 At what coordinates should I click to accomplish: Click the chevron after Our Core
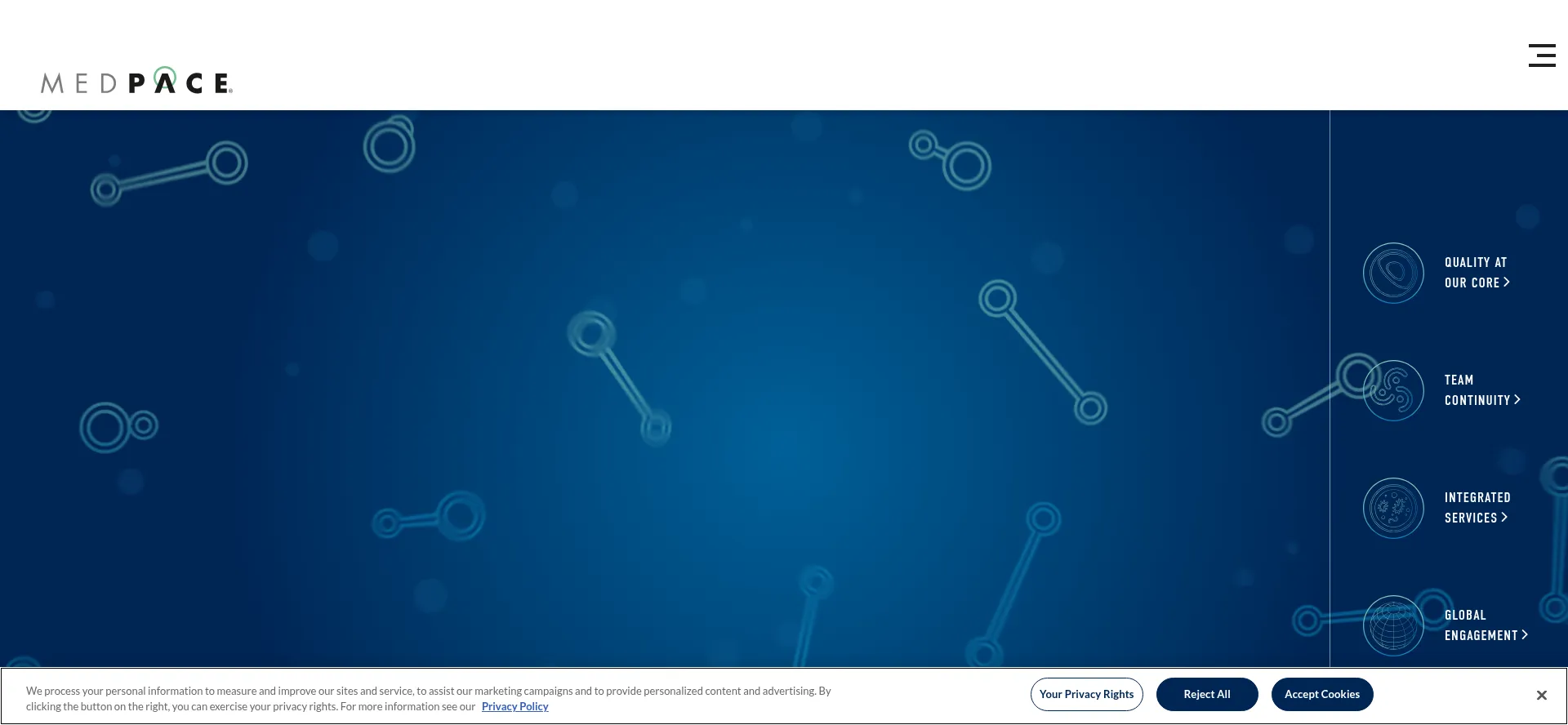[1507, 282]
